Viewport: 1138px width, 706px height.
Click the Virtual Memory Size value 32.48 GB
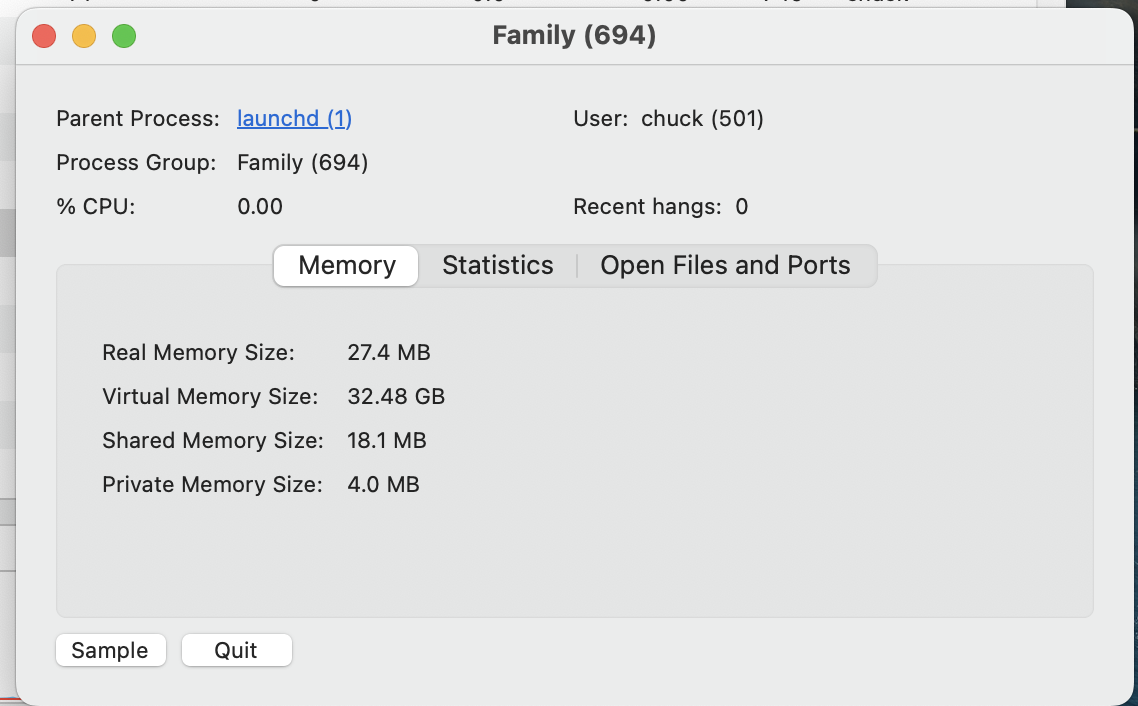click(x=396, y=397)
